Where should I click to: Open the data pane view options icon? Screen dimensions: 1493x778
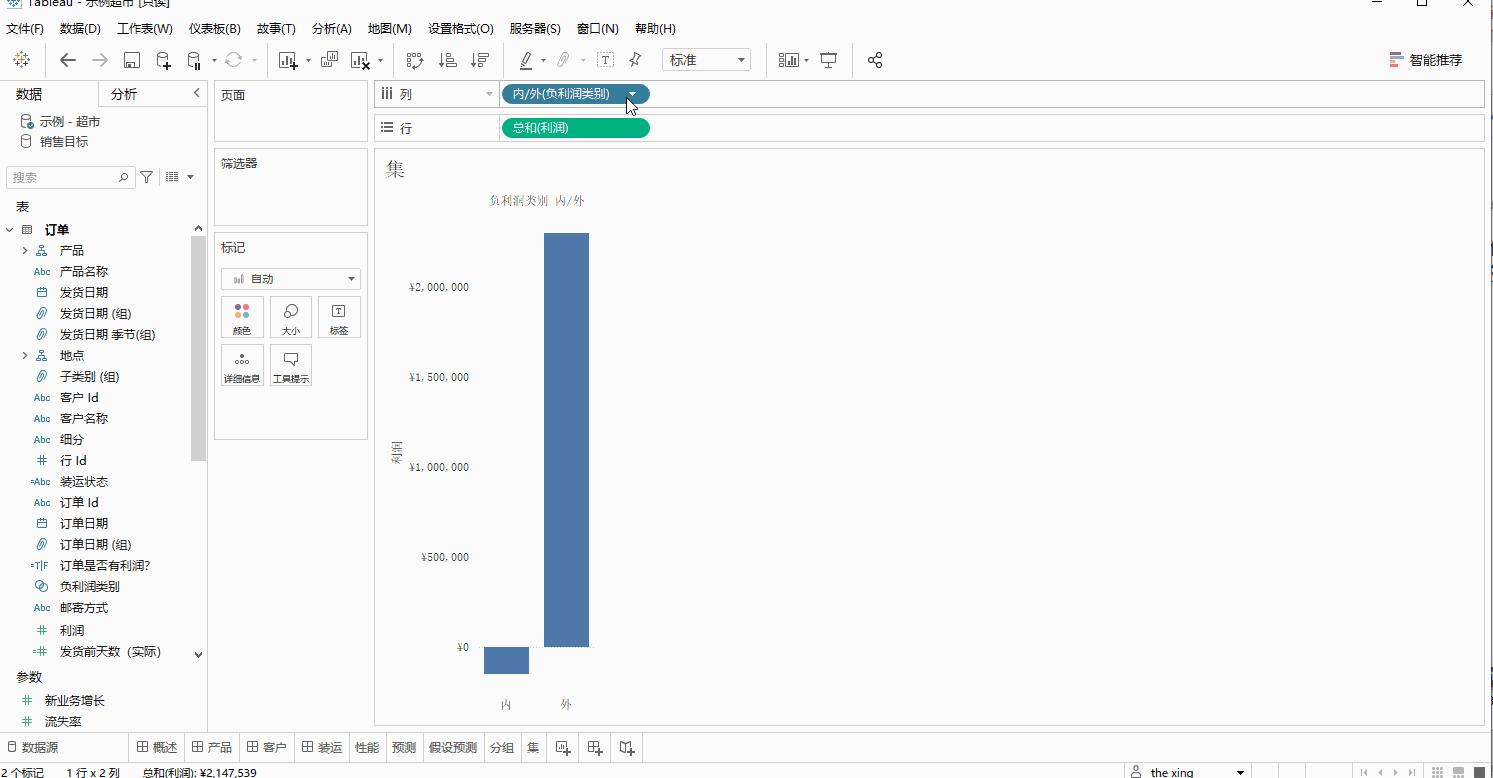(179, 177)
